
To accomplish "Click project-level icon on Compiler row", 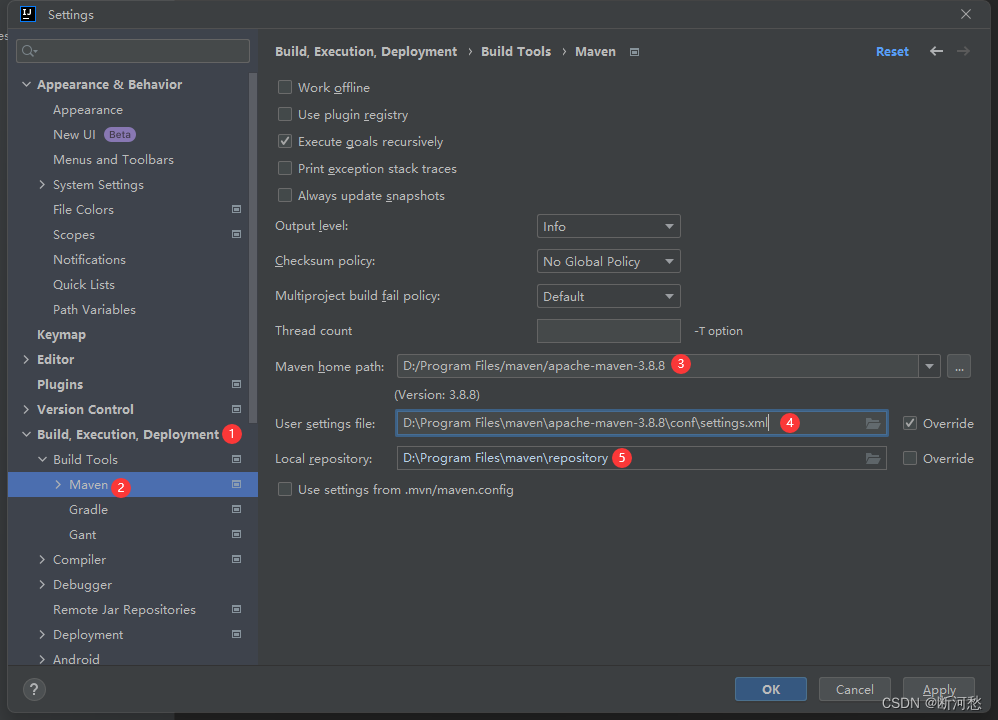I will tap(236, 560).
